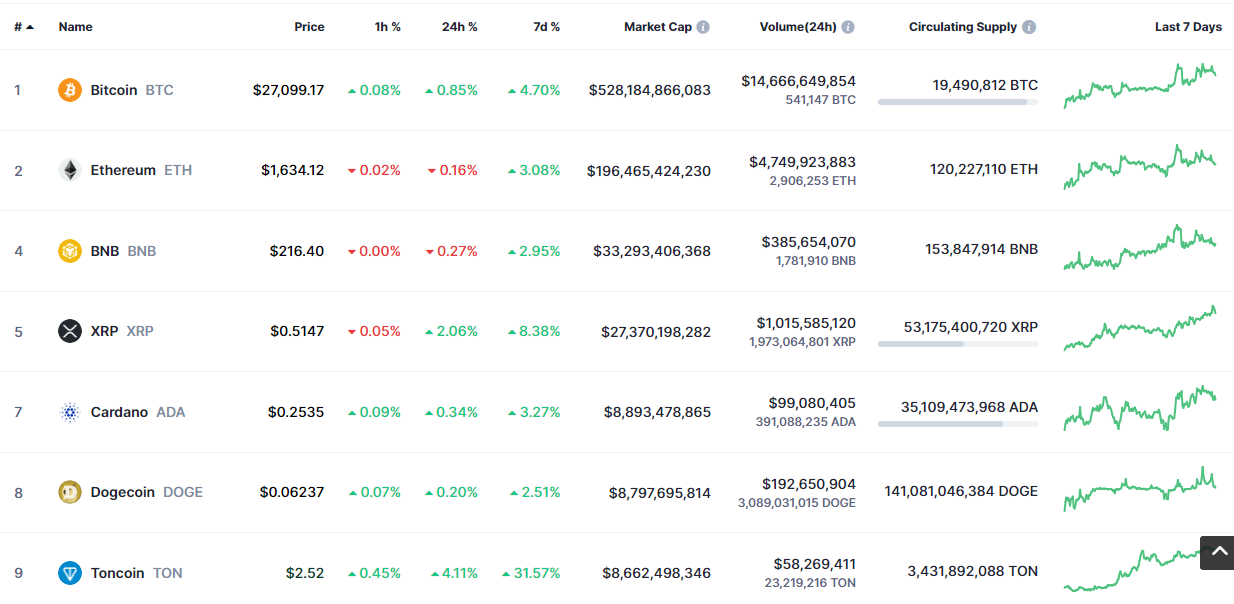The image size is (1234, 604).
Task: Click Ethereum supply 120,227,110 ETH
Action: point(984,170)
